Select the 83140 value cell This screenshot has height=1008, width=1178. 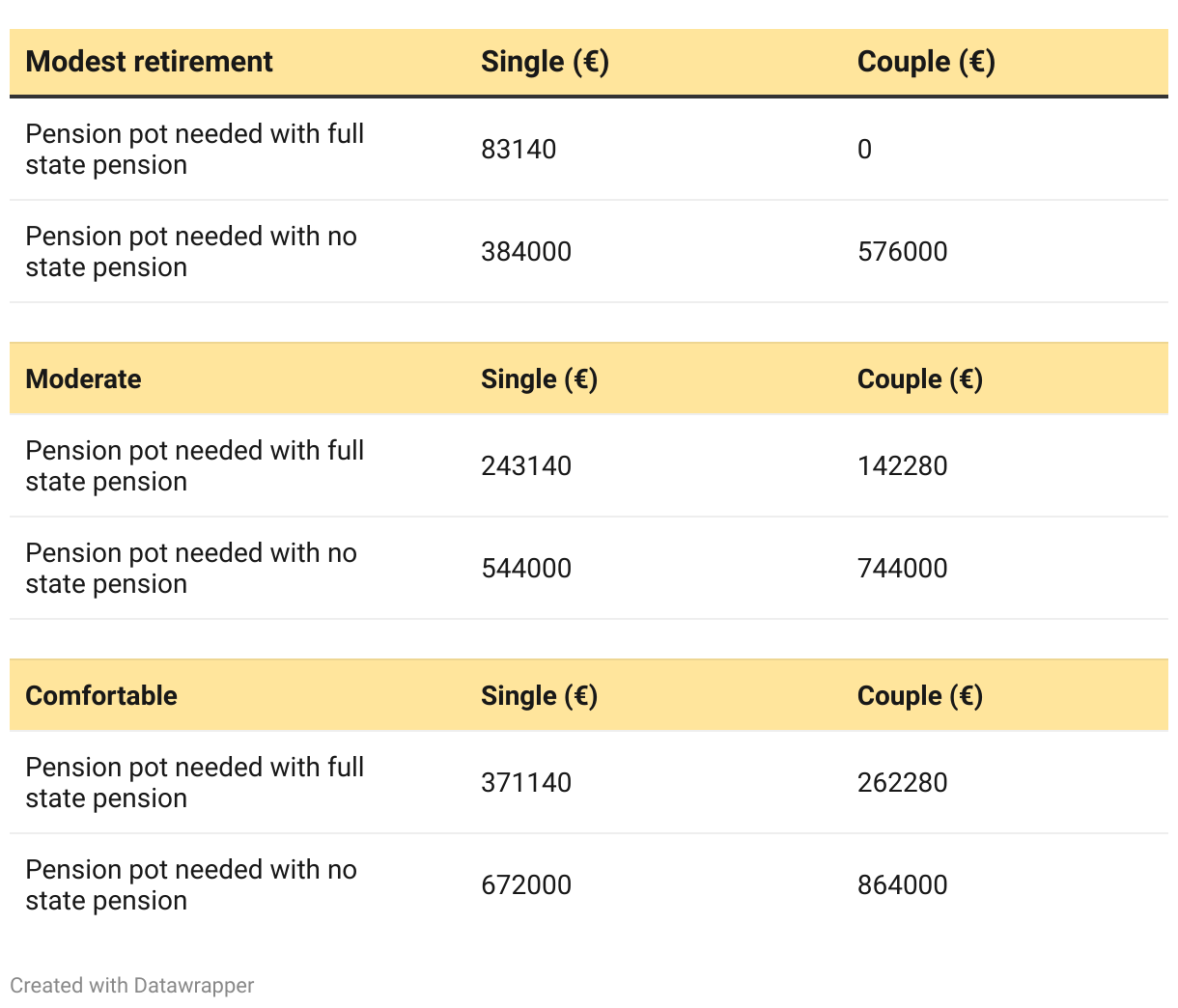pos(519,150)
